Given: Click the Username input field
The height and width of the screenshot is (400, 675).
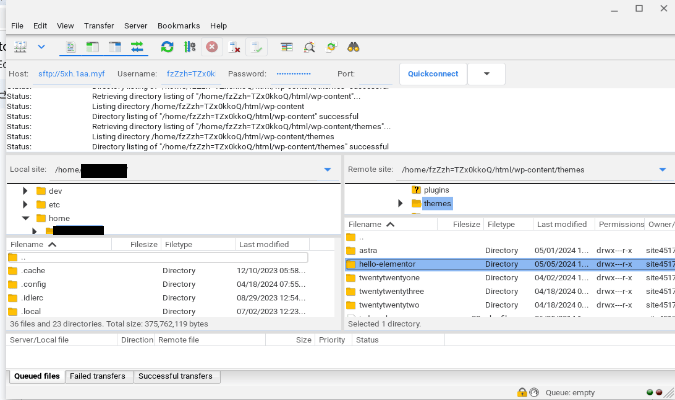Looking at the screenshot, I should (192, 74).
